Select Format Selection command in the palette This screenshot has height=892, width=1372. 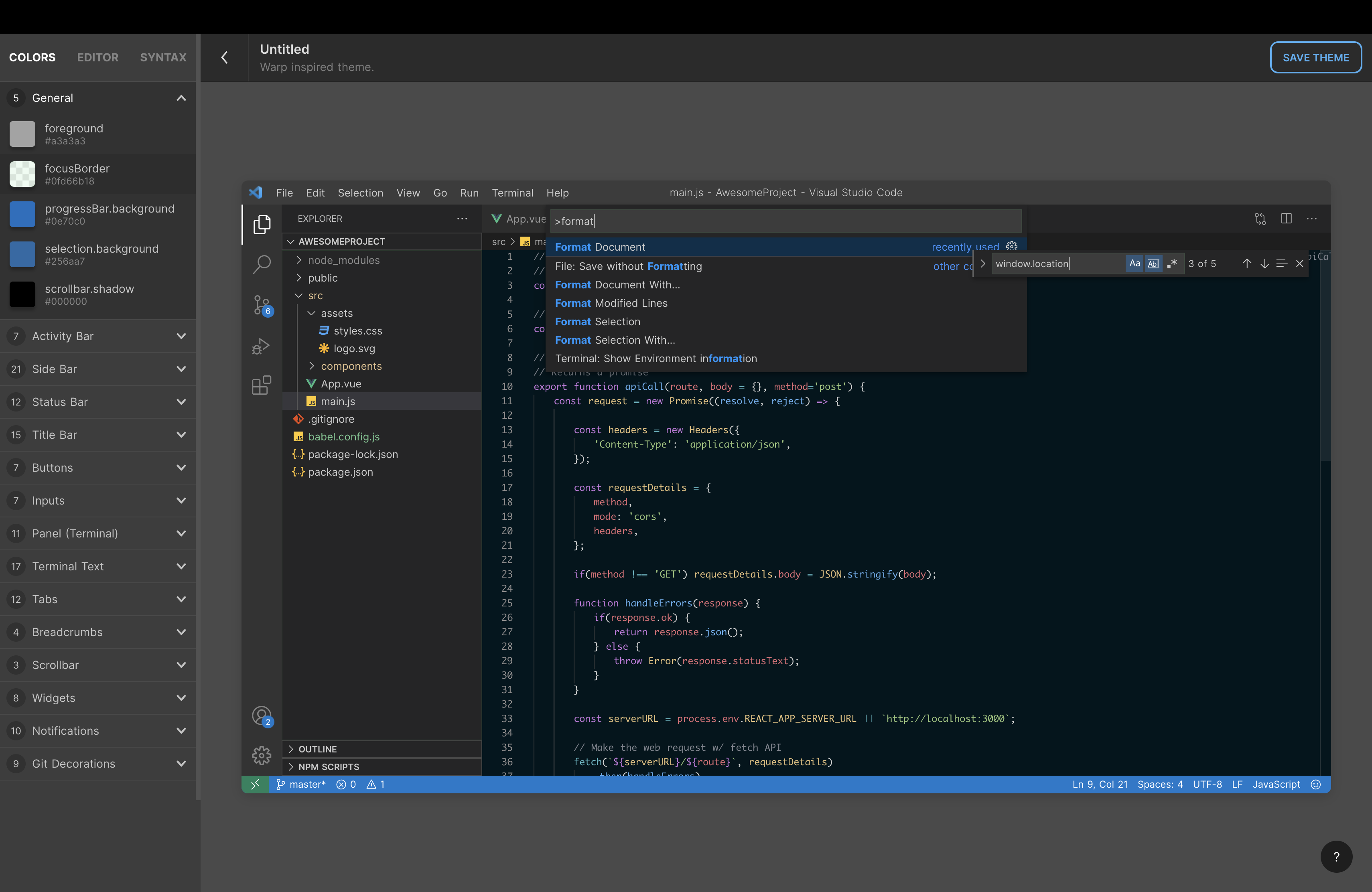[x=597, y=322]
